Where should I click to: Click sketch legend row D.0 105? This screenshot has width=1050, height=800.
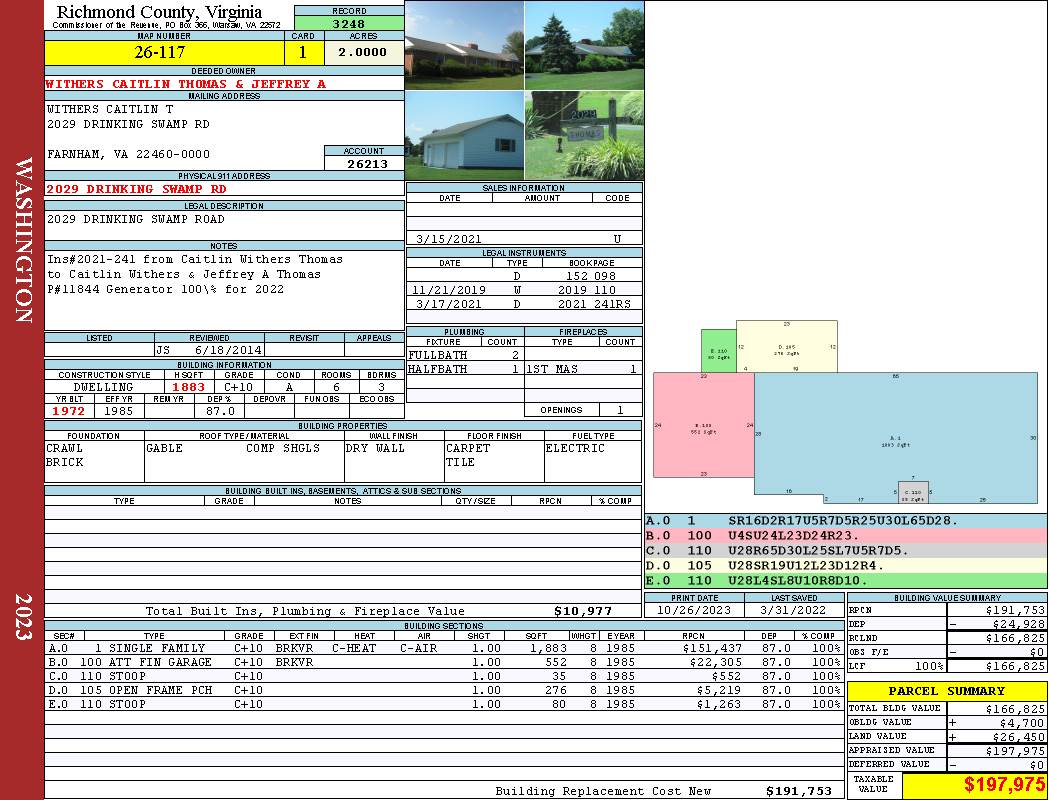846,566
